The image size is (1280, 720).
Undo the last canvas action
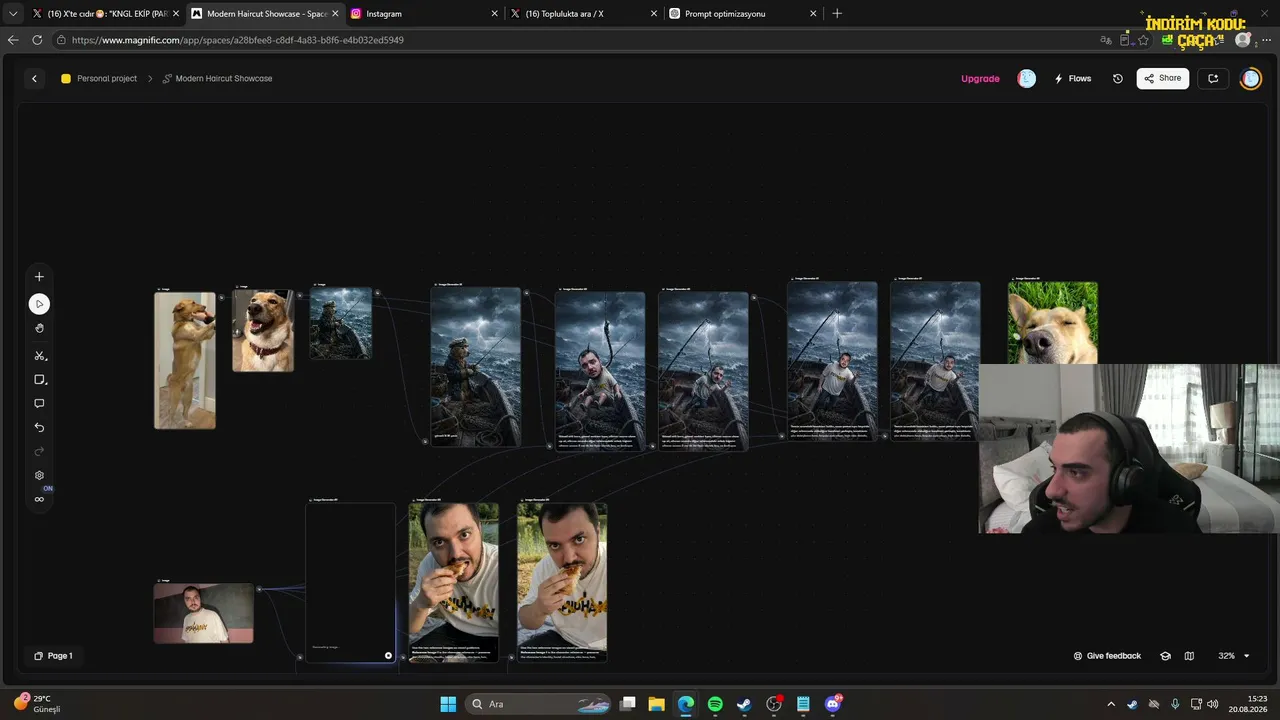39,428
